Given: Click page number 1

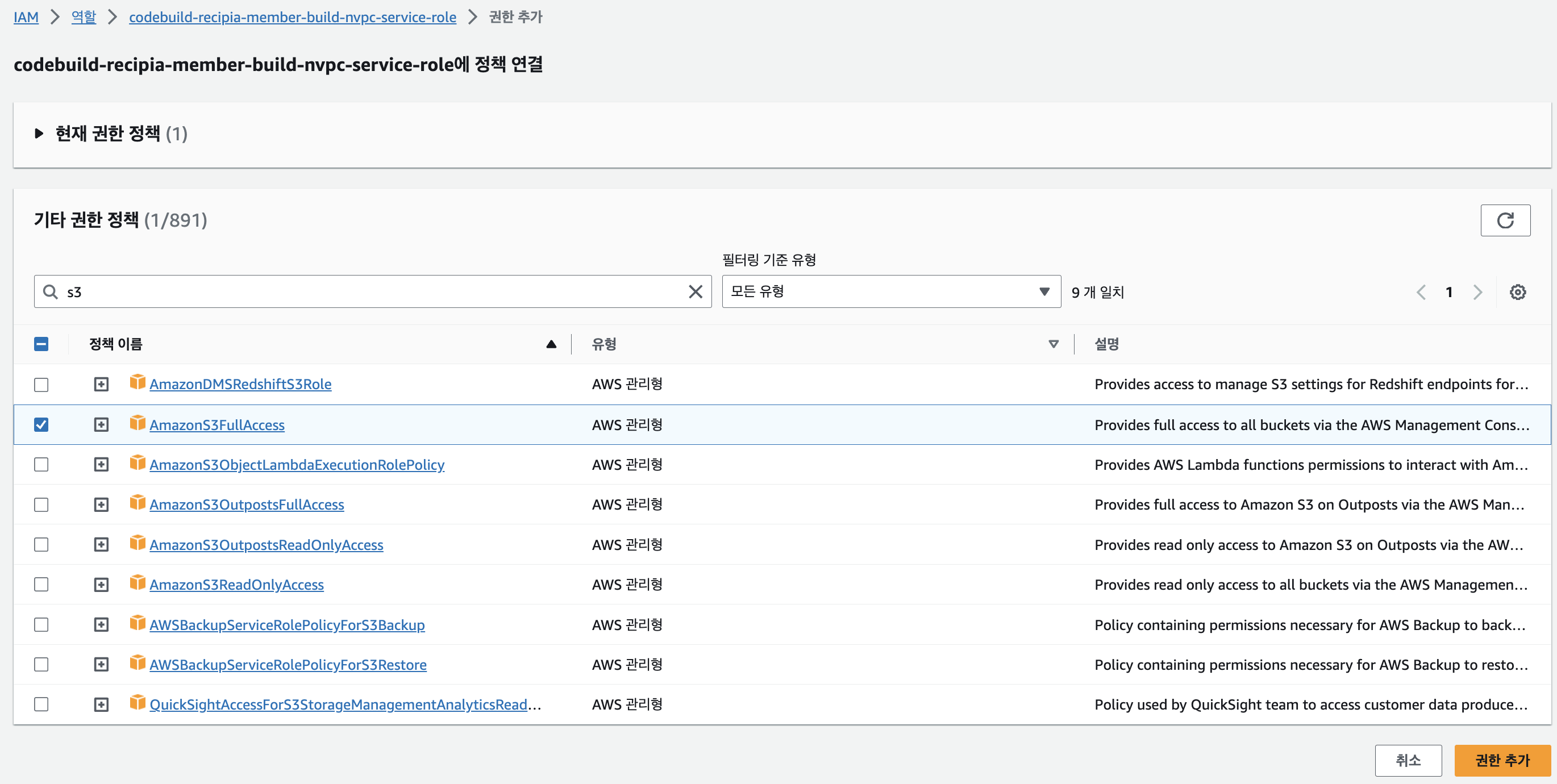Looking at the screenshot, I should coord(1449,293).
